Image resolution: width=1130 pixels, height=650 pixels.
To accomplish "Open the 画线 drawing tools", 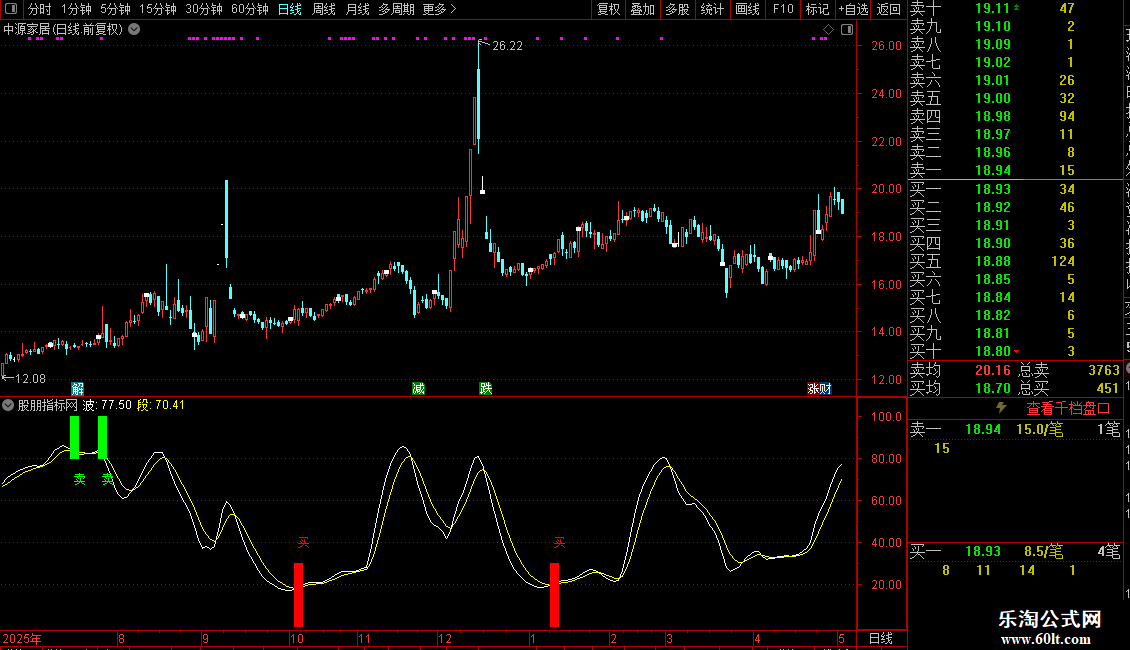I will [x=747, y=9].
